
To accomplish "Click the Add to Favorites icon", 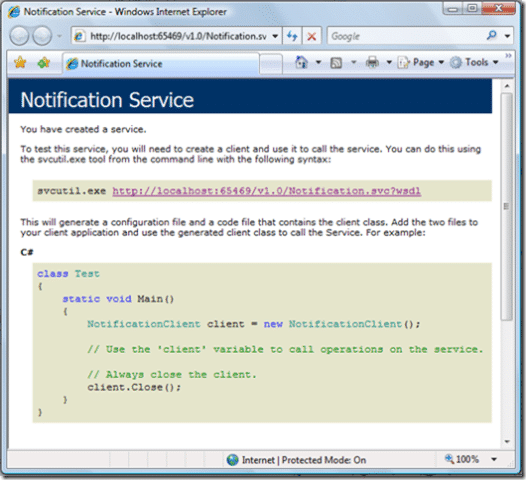I will click(44, 62).
